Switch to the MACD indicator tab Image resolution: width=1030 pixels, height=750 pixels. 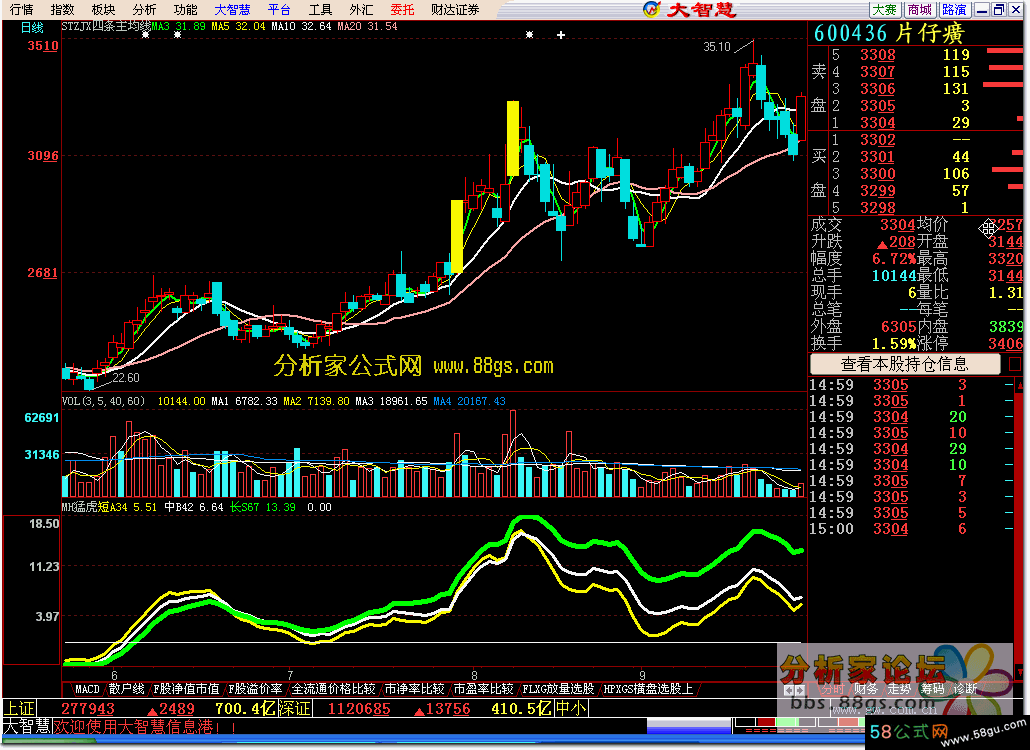(87, 689)
